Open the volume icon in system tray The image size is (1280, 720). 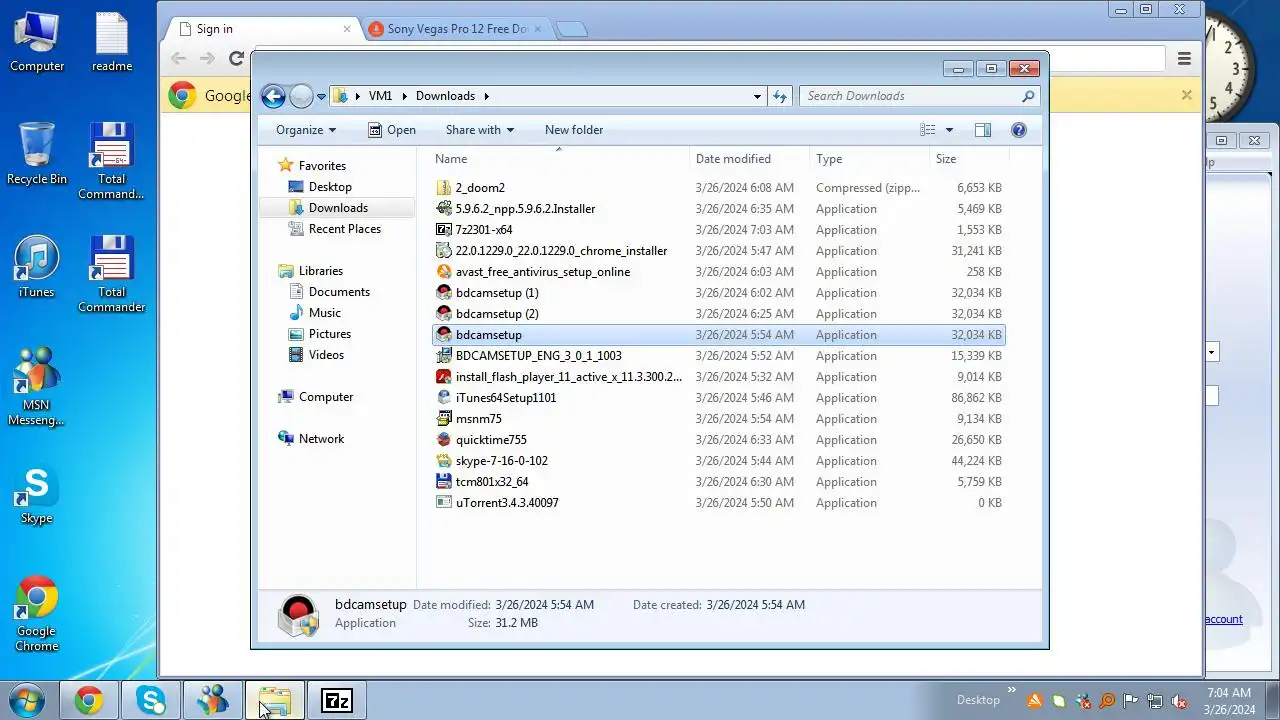[x=1179, y=701]
